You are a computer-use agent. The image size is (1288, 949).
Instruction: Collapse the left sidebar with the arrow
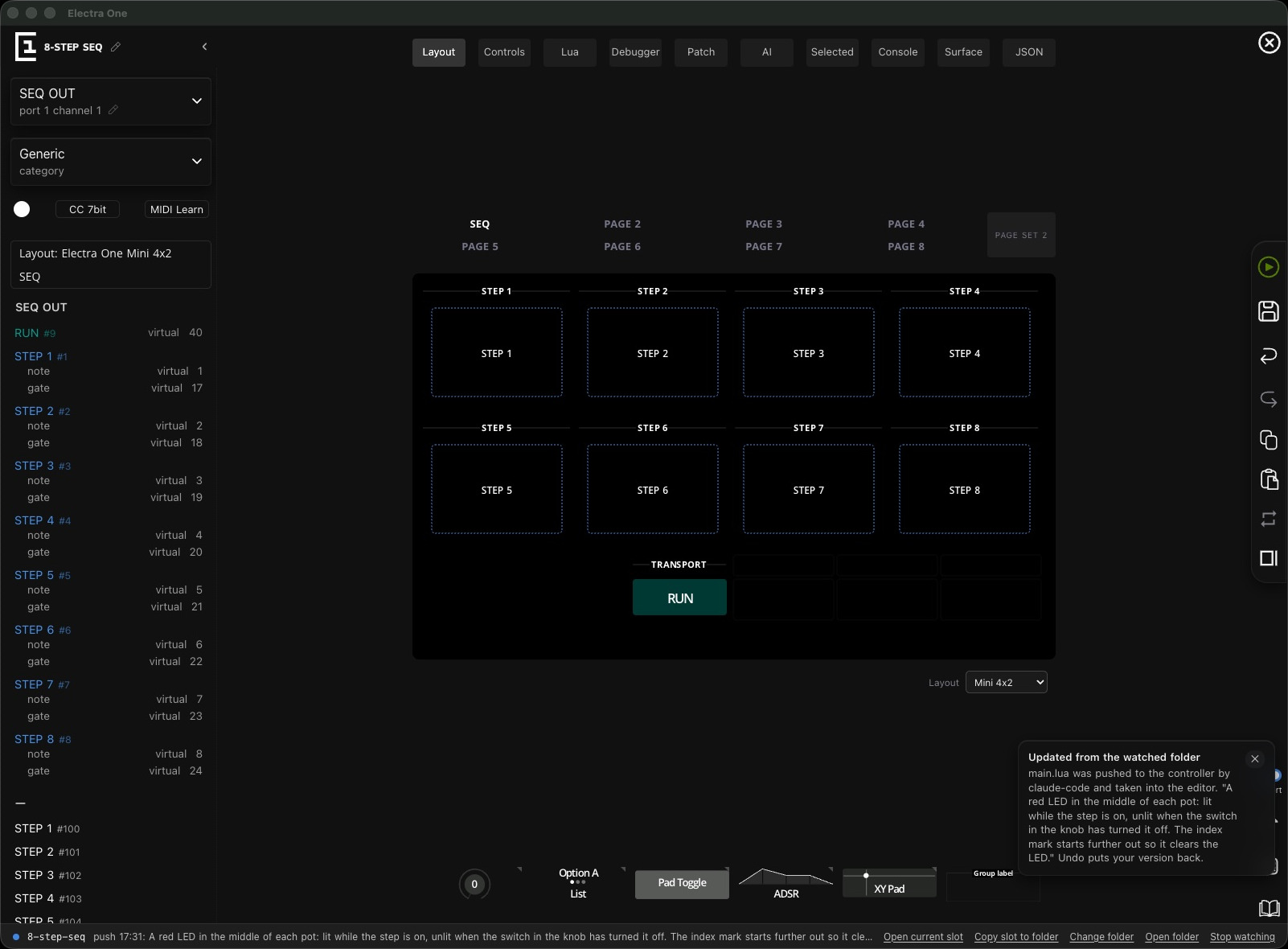(x=204, y=47)
